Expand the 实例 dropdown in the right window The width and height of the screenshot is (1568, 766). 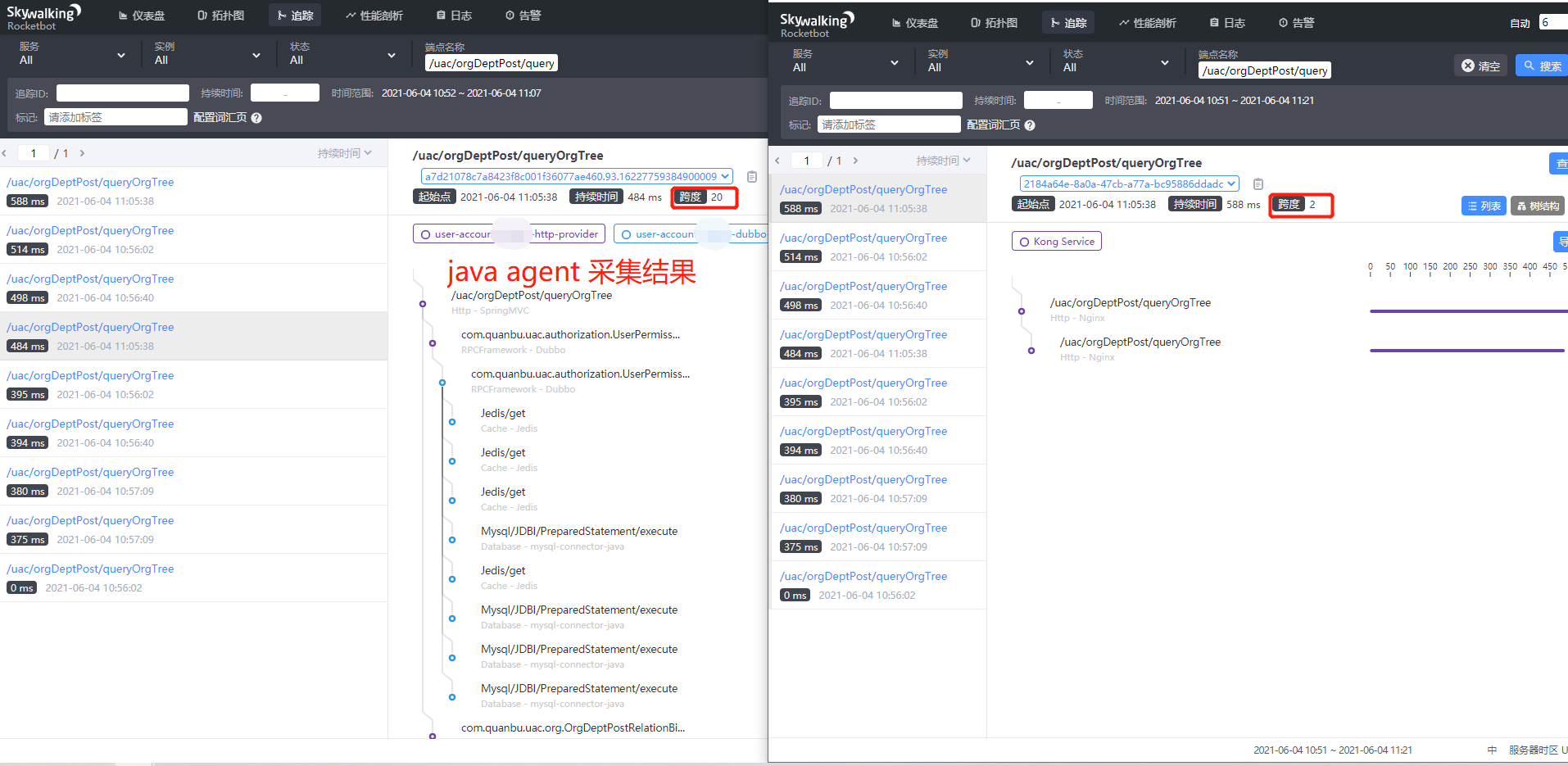[981, 61]
